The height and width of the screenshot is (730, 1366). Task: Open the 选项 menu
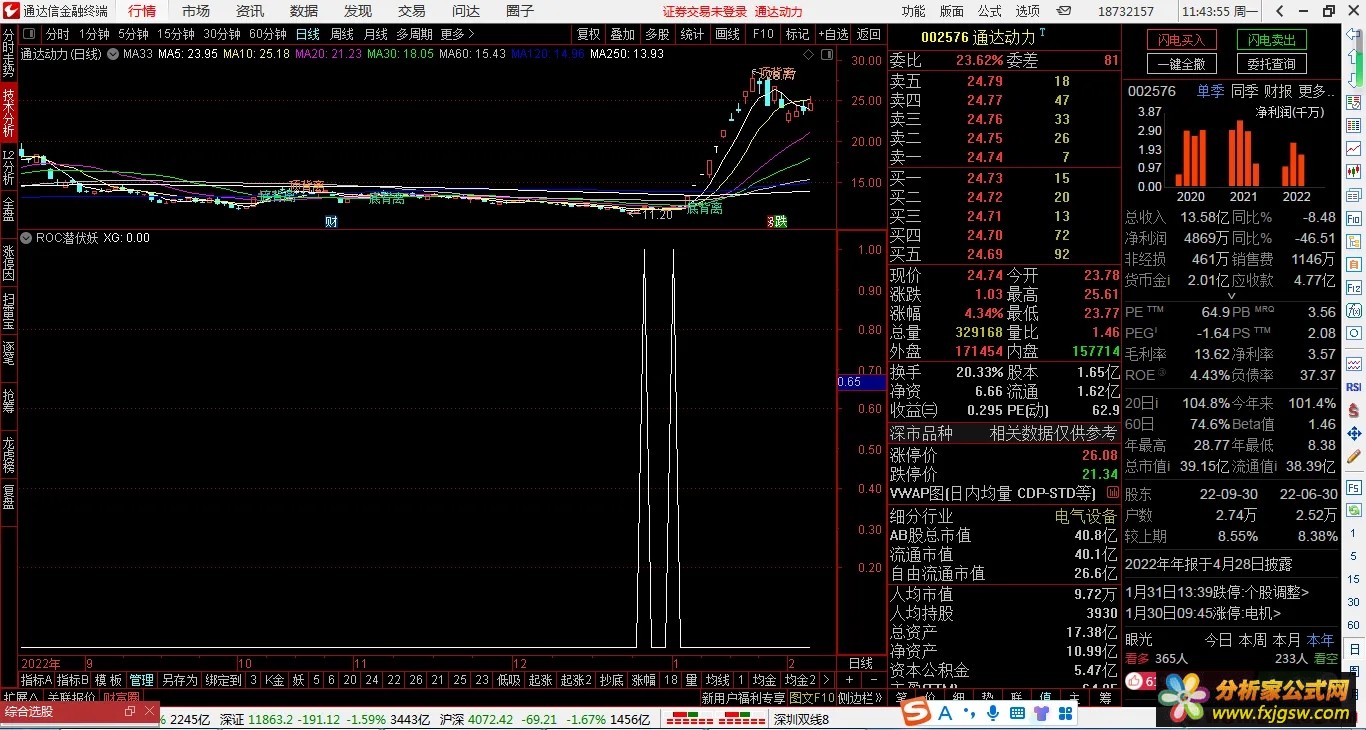1028,11
